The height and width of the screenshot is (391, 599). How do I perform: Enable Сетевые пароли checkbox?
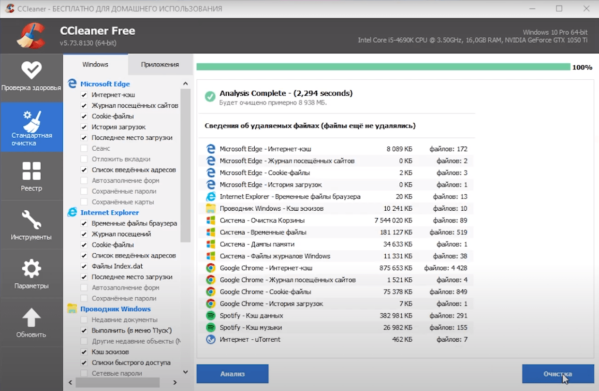click(x=84, y=373)
